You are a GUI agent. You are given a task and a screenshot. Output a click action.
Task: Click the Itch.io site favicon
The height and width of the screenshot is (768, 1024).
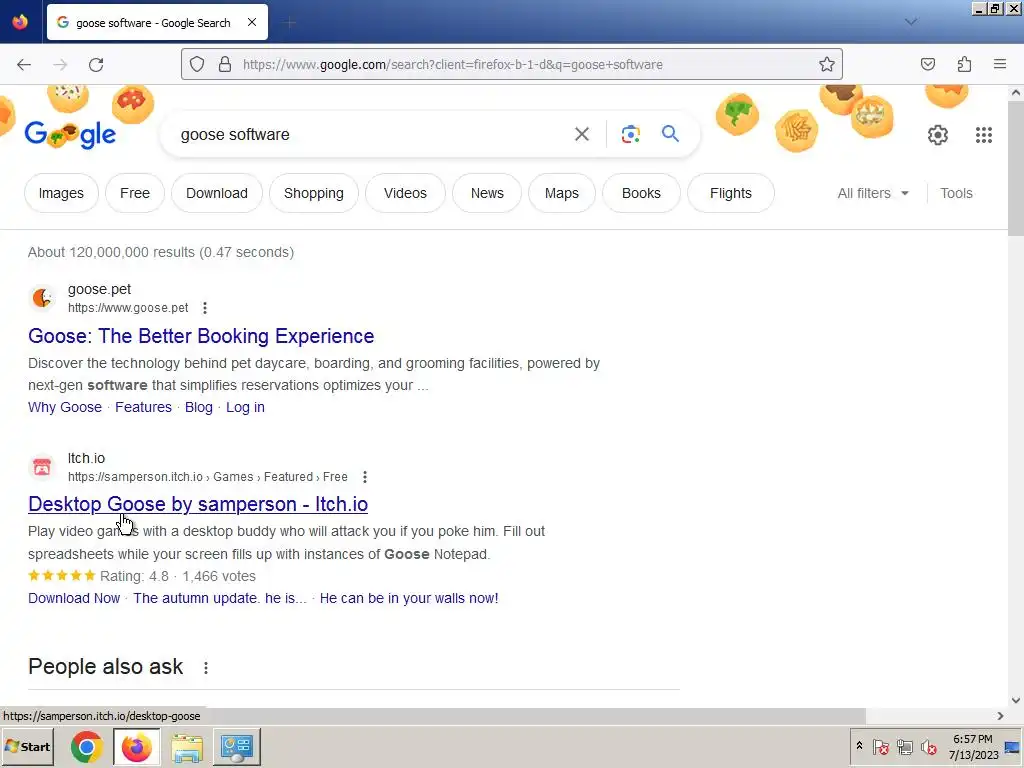(42, 467)
